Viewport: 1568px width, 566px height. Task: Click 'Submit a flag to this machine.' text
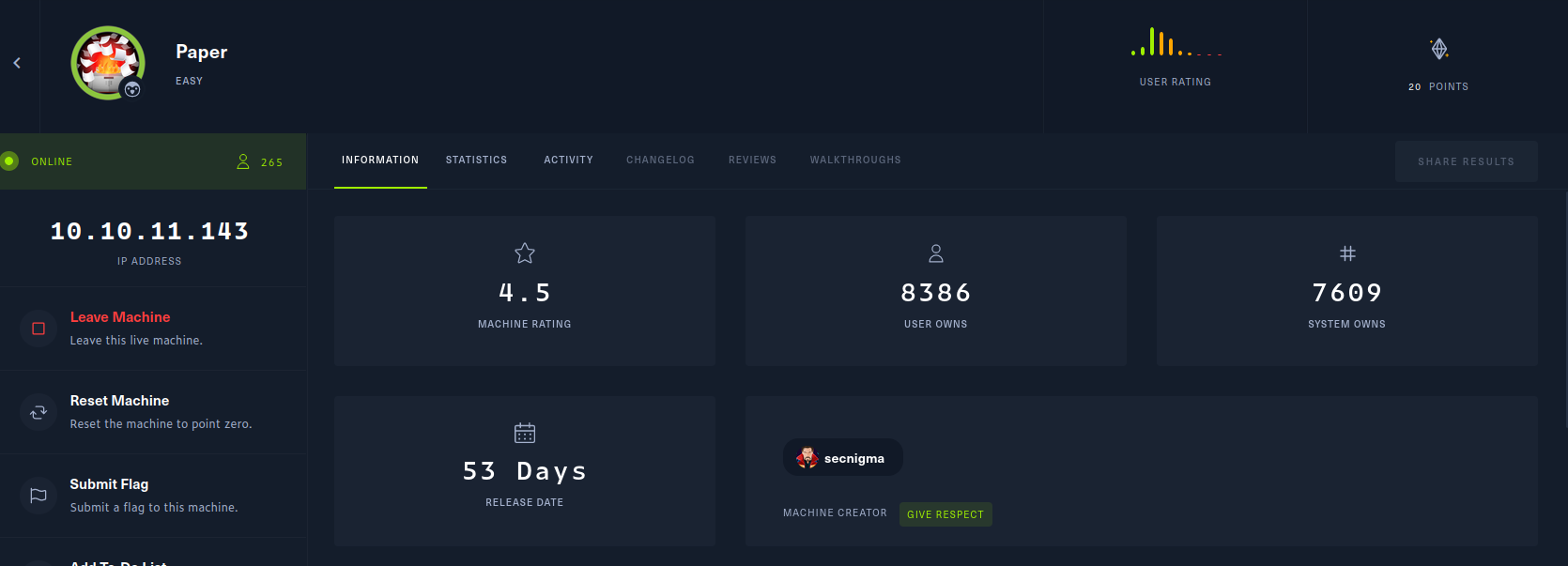coord(154,508)
